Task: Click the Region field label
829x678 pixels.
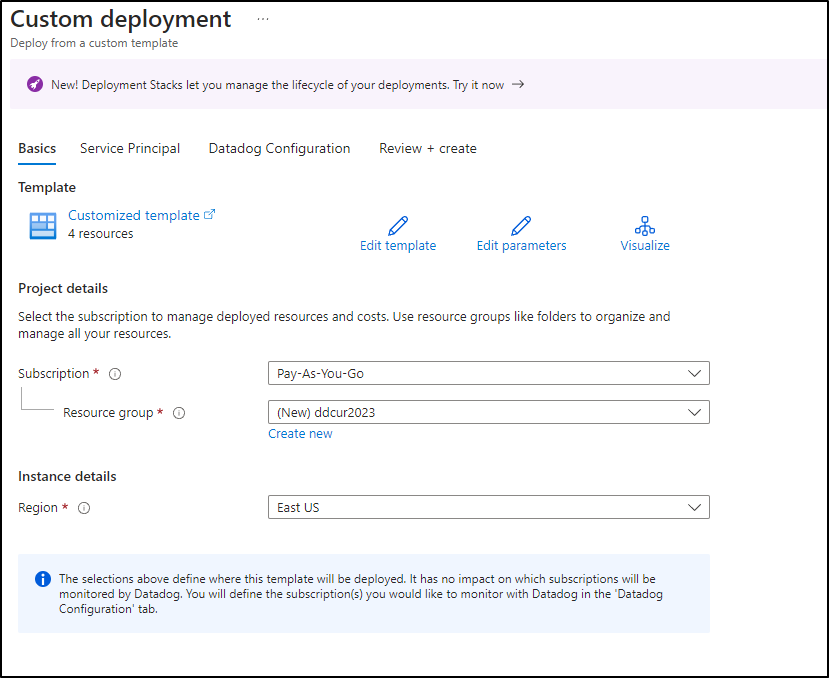Action: [38, 508]
